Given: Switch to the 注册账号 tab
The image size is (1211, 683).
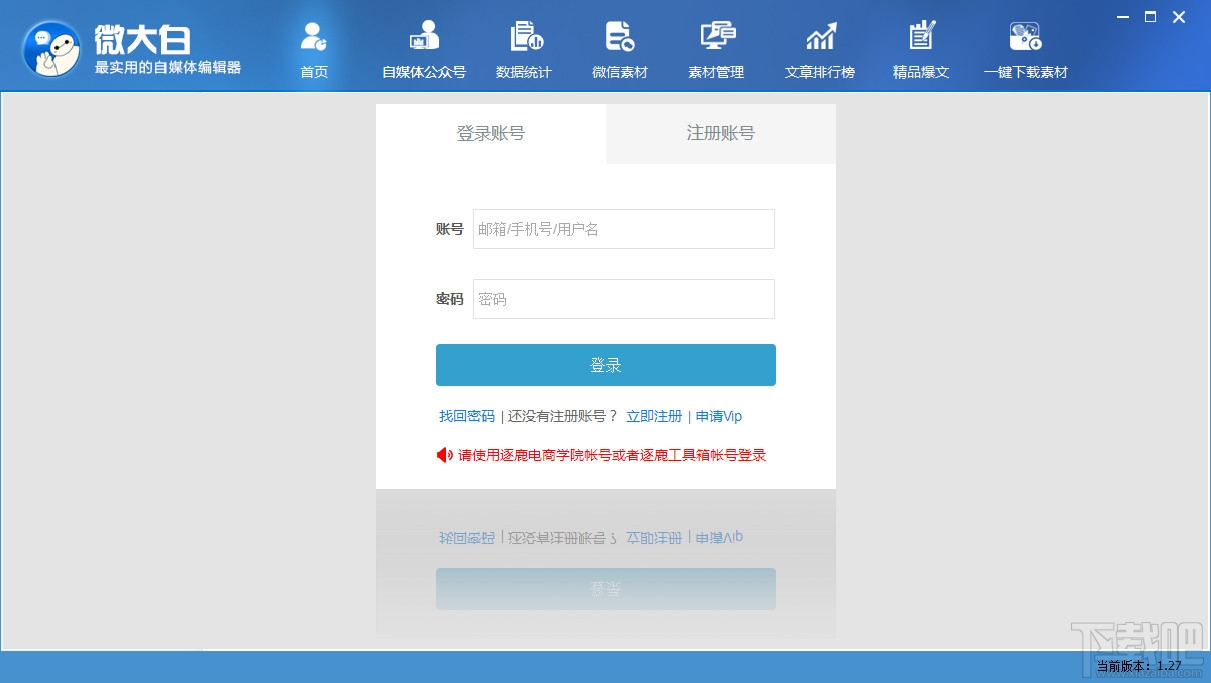Looking at the screenshot, I should tap(721, 133).
